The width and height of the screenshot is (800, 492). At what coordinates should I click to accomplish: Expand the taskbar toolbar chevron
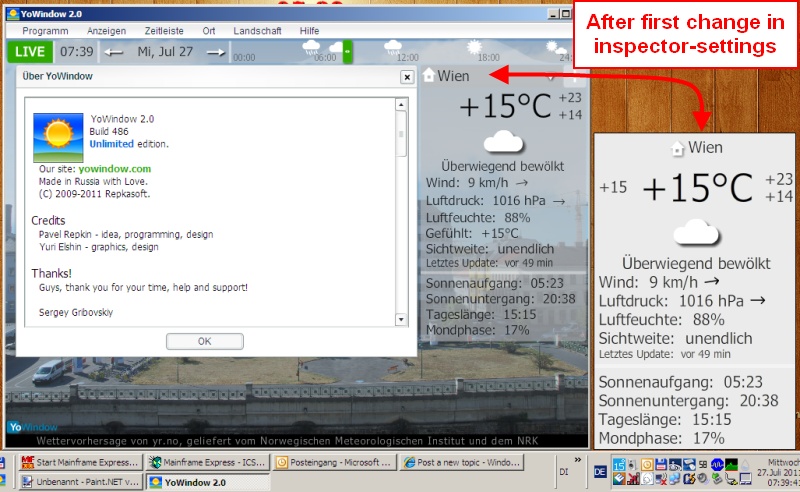pos(578,460)
